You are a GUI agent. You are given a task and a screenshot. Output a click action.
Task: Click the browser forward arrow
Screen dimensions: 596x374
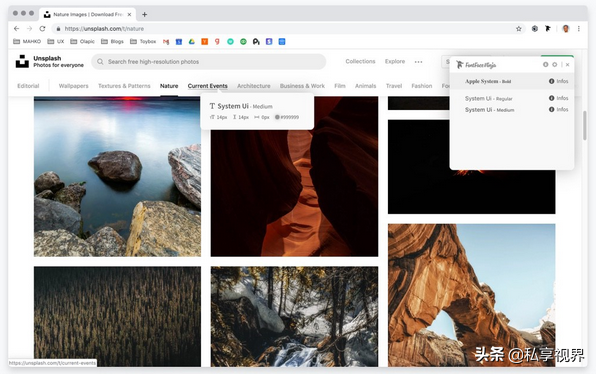coord(29,29)
